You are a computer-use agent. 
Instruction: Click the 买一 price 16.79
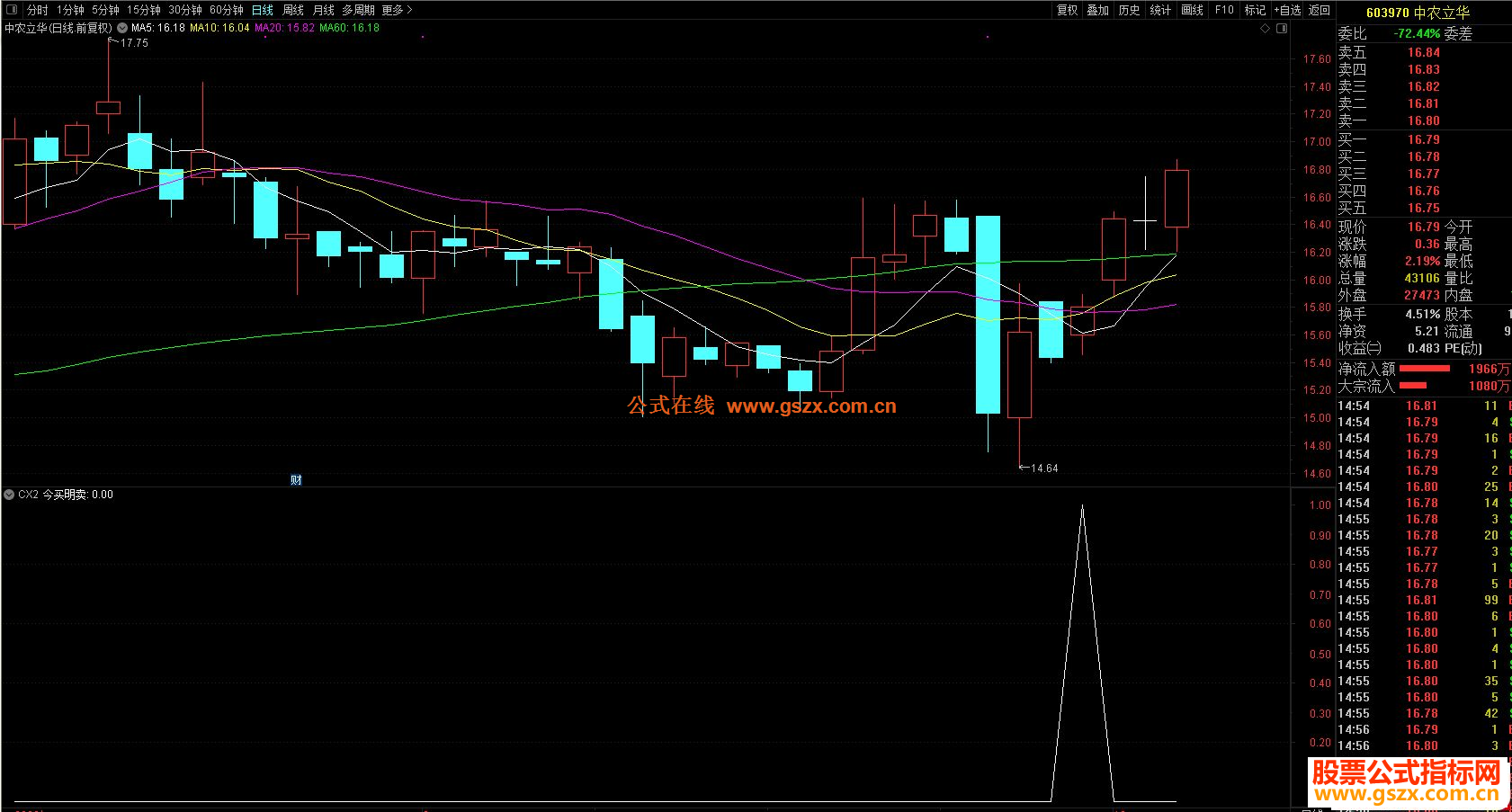(1424, 139)
